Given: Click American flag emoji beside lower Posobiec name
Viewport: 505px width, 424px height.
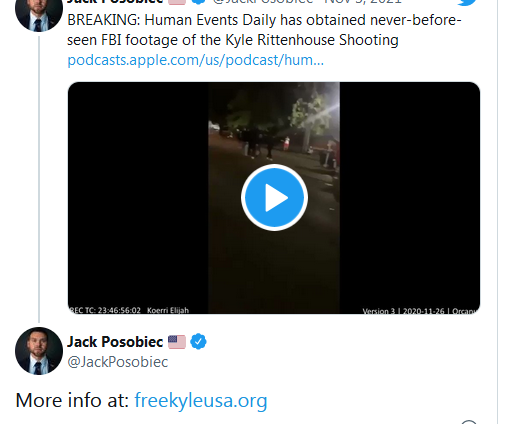Looking at the screenshot, I should pos(177,342).
